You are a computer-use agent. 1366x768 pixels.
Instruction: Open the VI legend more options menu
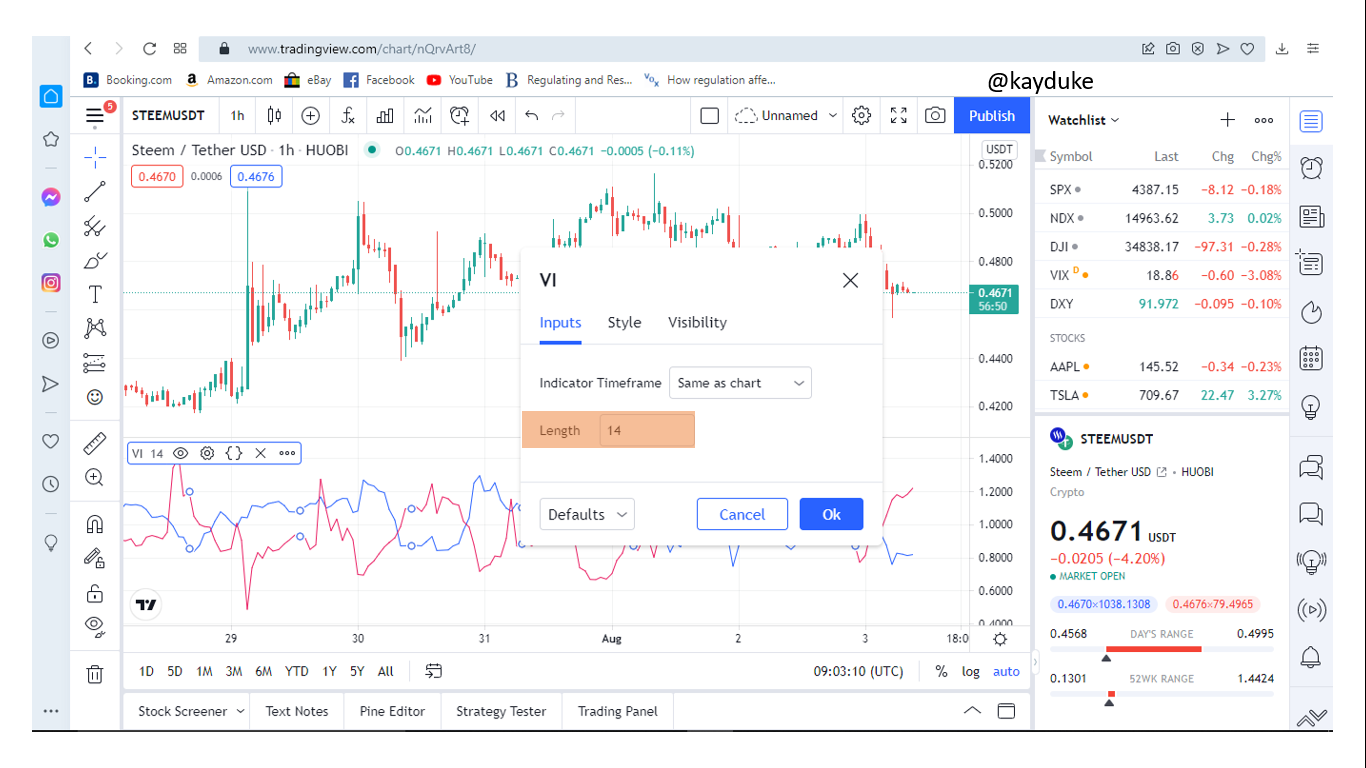pos(287,453)
